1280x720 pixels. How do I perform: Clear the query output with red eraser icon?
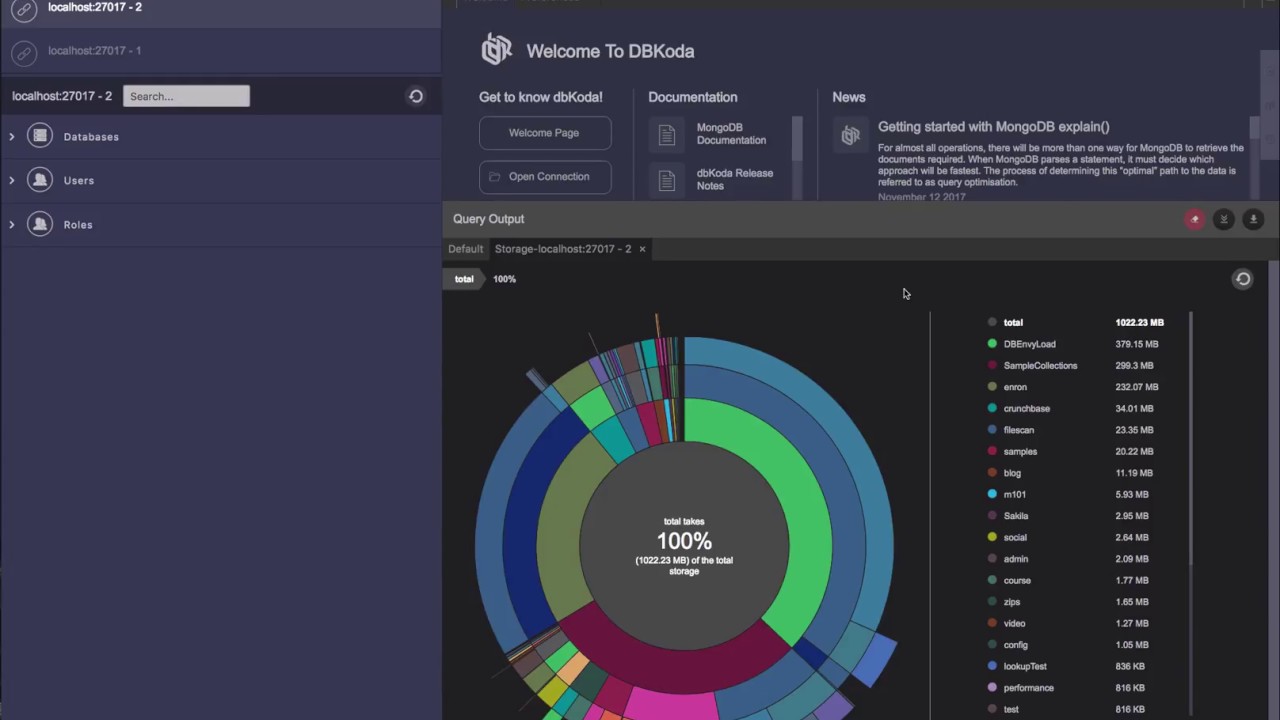[x=1194, y=219]
